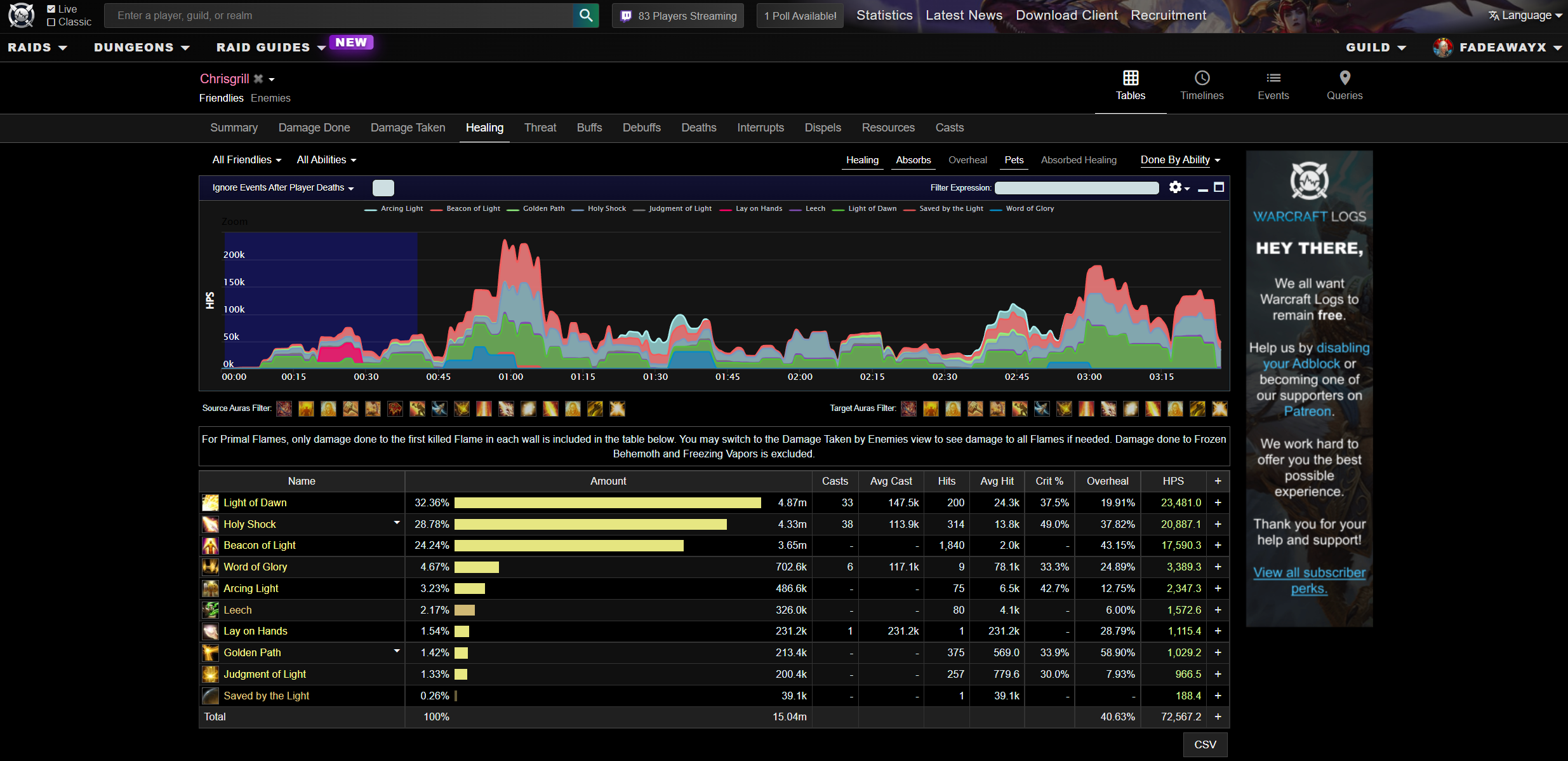This screenshot has height=761, width=1568.
Task: Open the chart settings gear
Action: tap(1176, 187)
